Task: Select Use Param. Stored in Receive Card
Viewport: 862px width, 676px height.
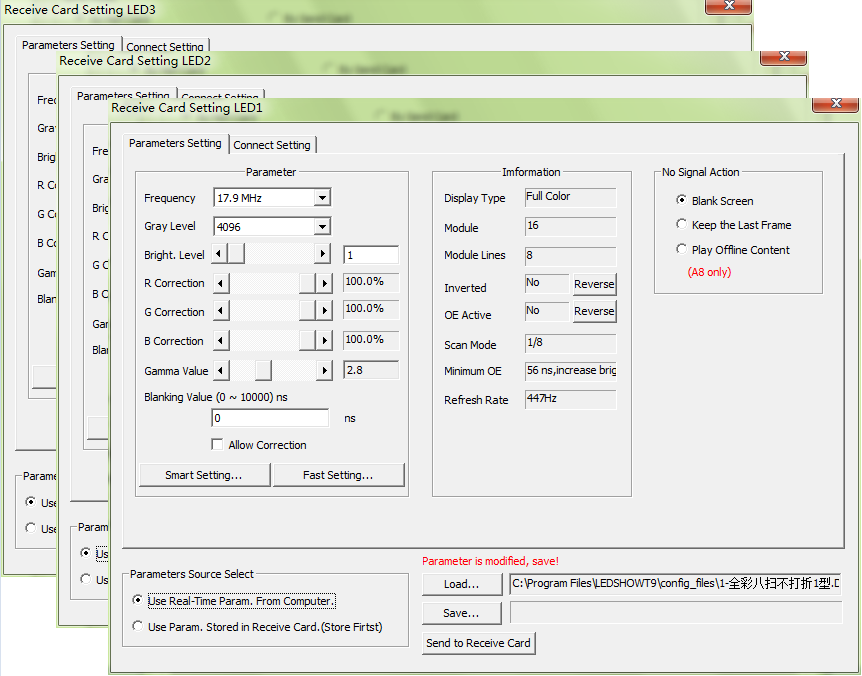Action: coord(137,626)
